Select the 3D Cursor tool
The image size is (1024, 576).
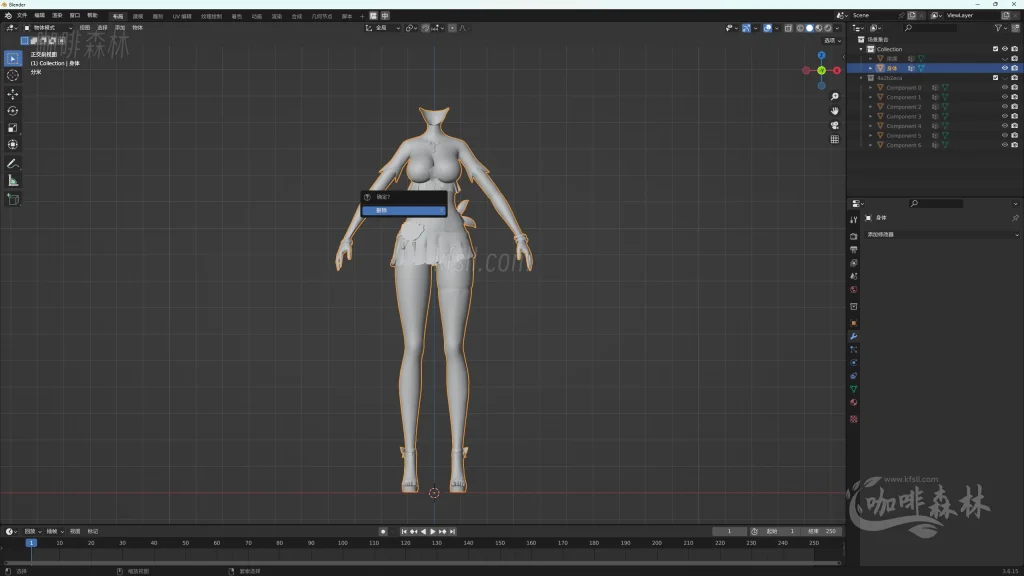[x=12, y=76]
